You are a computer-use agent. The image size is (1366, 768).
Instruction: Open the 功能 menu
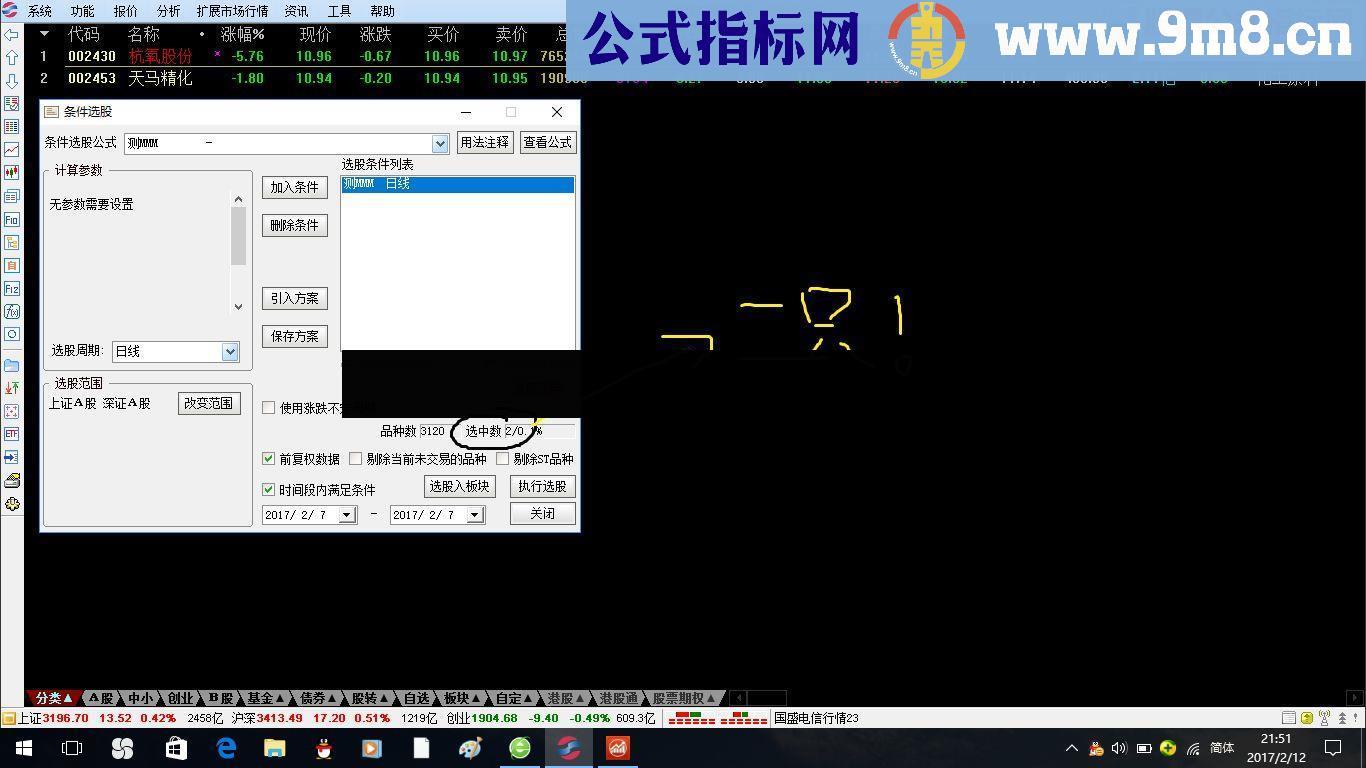tap(81, 11)
